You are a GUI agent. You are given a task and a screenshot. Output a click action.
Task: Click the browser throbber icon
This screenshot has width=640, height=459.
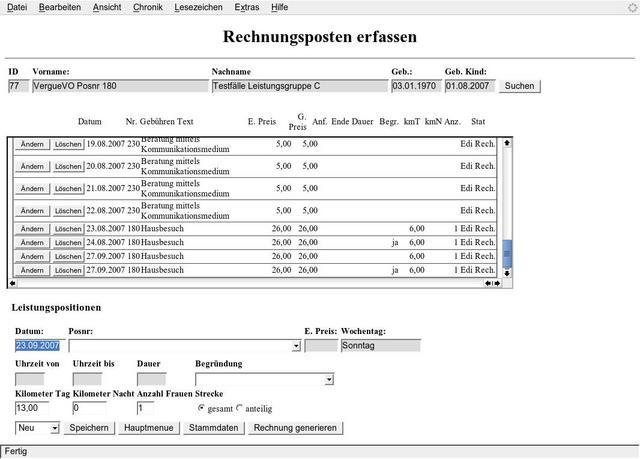(x=632, y=7)
